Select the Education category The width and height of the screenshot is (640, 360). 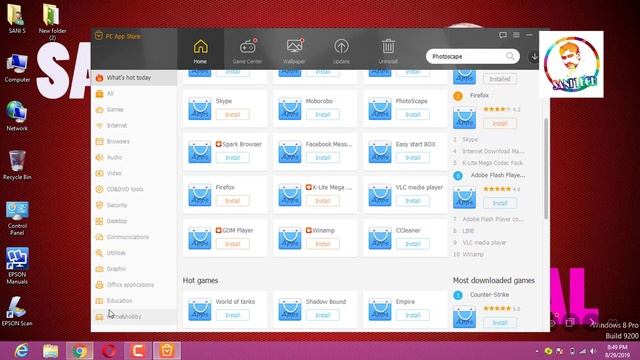[134, 300]
